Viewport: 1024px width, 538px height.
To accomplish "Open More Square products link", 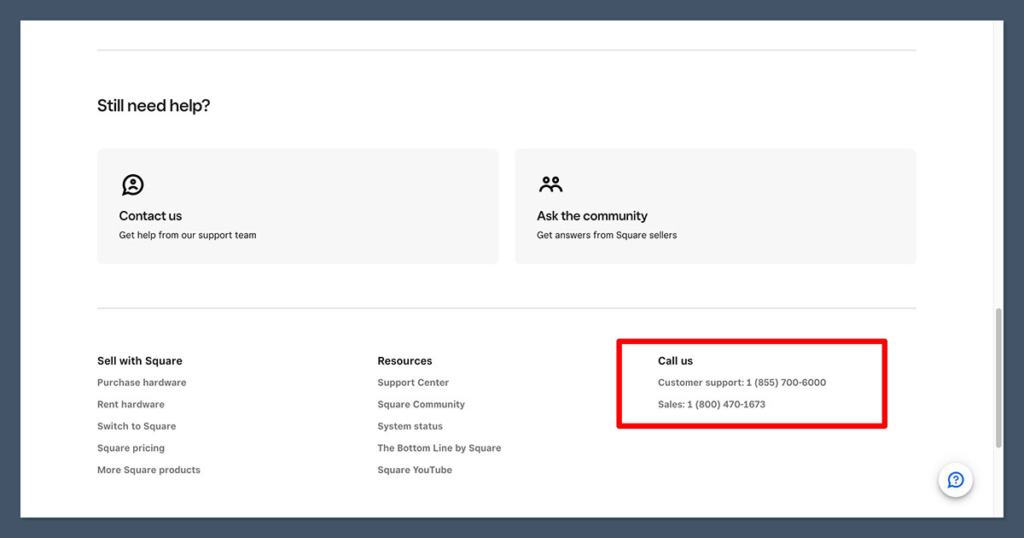I will point(148,470).
